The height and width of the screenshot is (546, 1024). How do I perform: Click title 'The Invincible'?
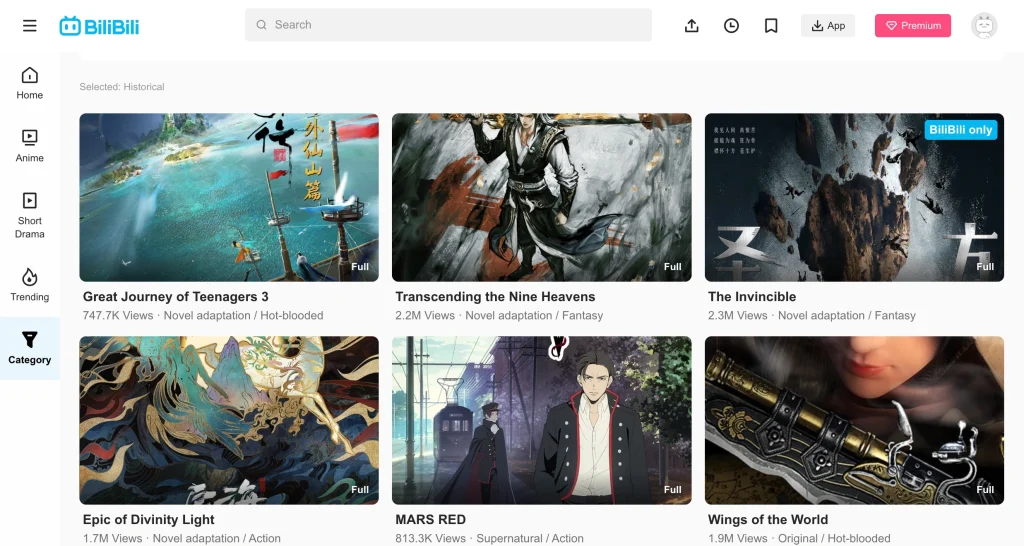[752, 297]
